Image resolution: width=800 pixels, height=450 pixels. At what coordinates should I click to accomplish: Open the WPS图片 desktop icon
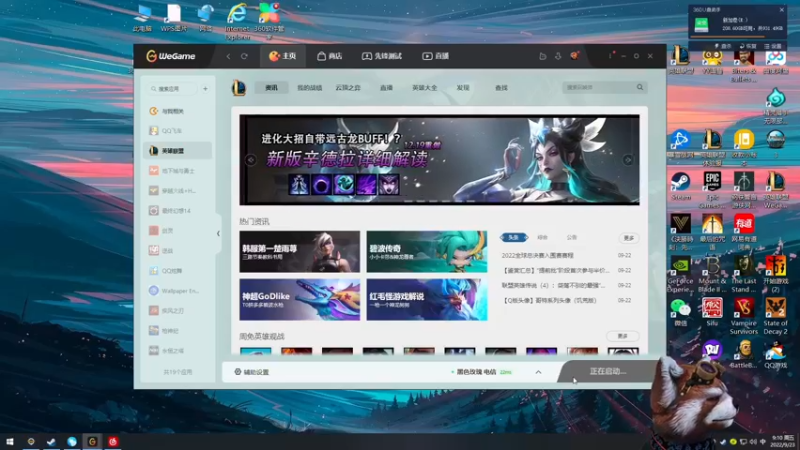pyautogui.click(x=174, y=19)
